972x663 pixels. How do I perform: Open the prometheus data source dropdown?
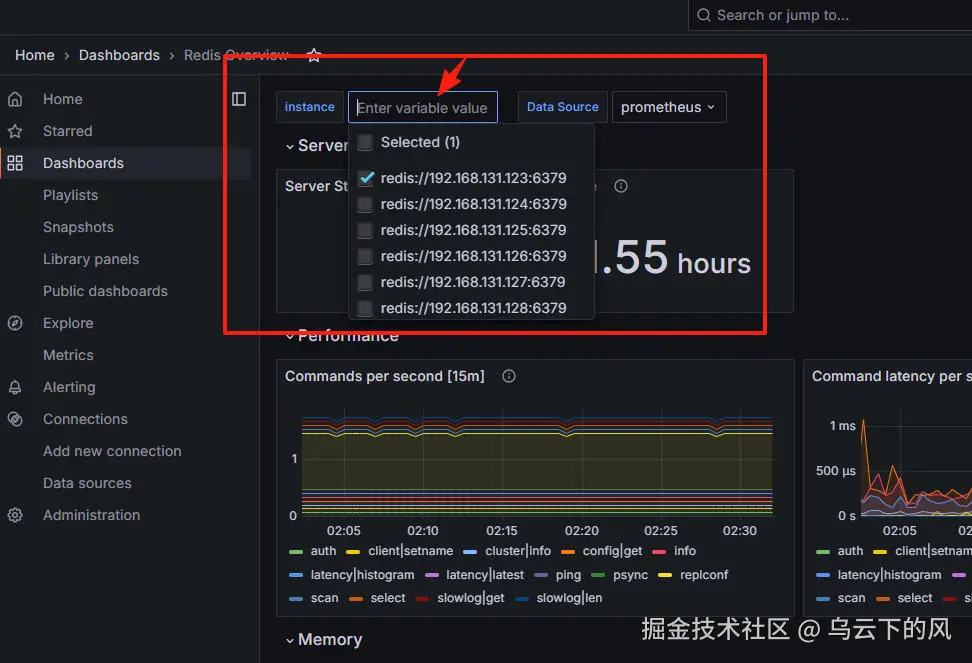pyautogui.click(x=668, y=107)
